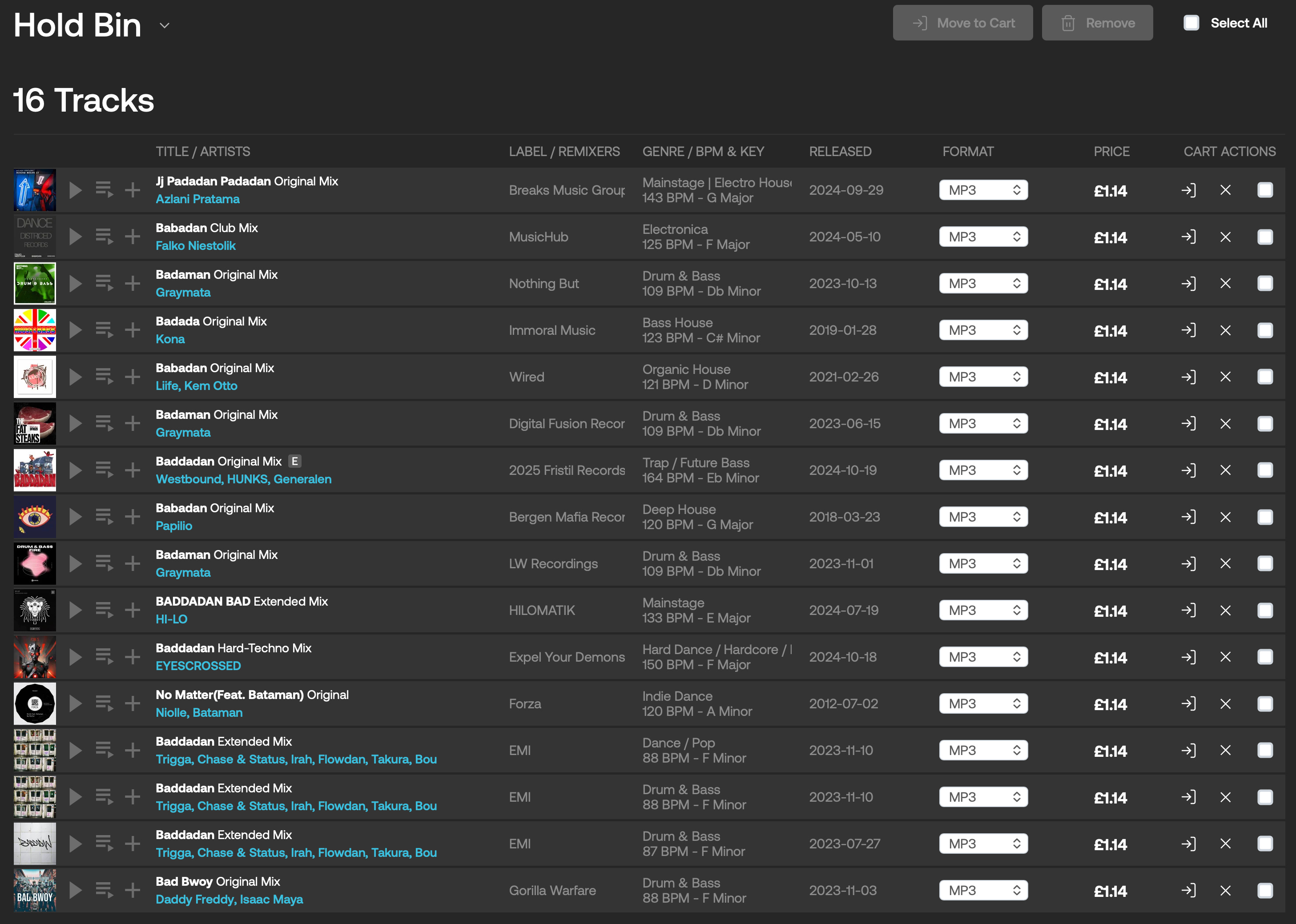1296x924 pixels.
Task: Check the Select All checkbox
Action: click(1191, 23)
